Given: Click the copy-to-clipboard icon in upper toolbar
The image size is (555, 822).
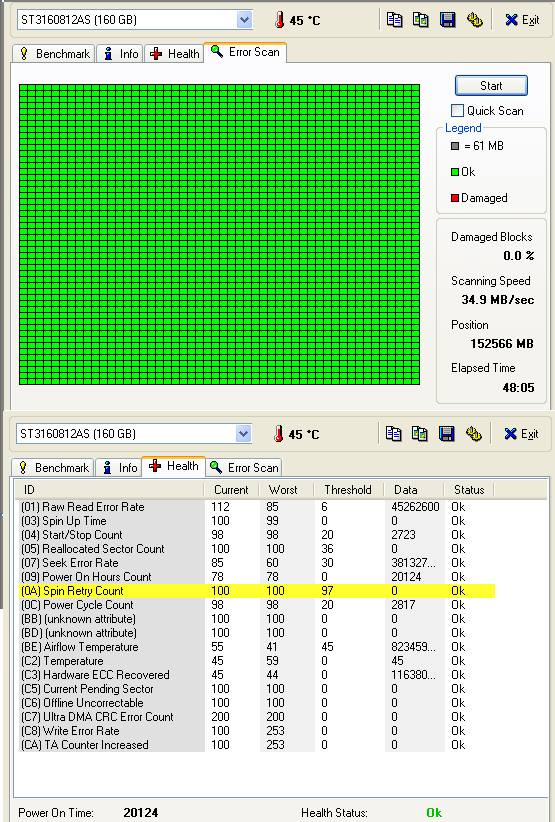Looking at the screenshot, I should 394,20.
